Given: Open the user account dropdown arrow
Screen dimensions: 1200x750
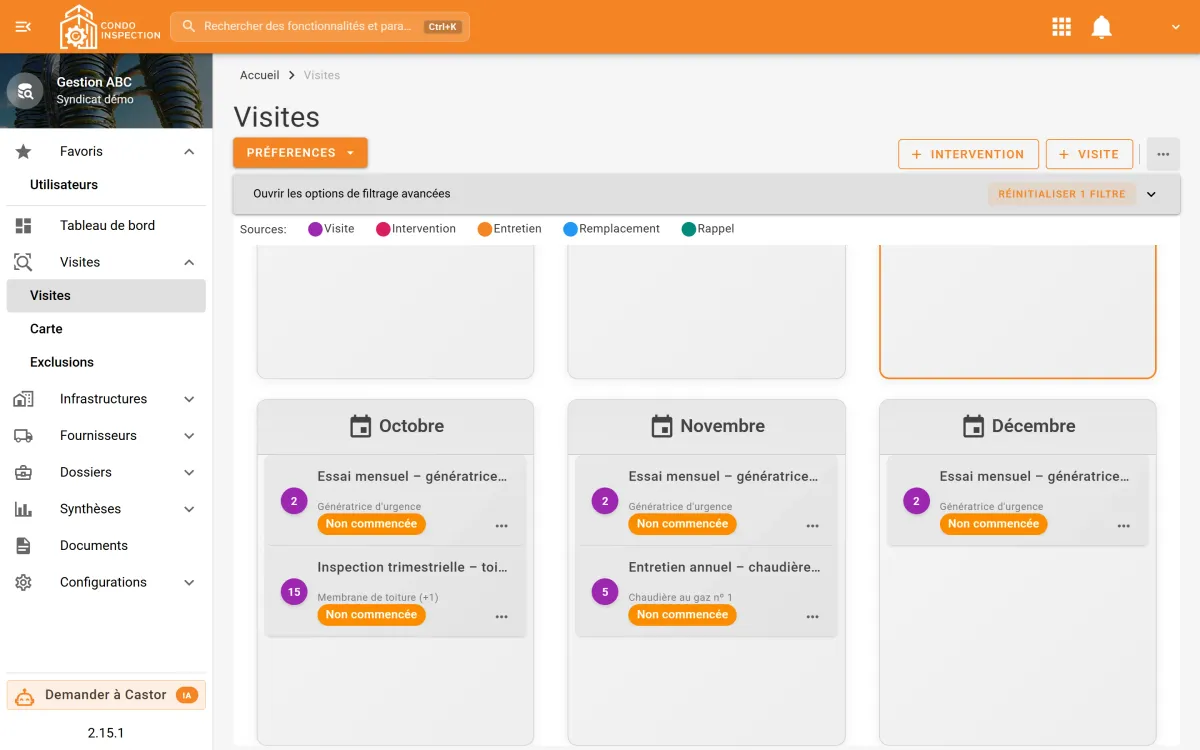Looking at the screenshot, I should pos(1176,27).
